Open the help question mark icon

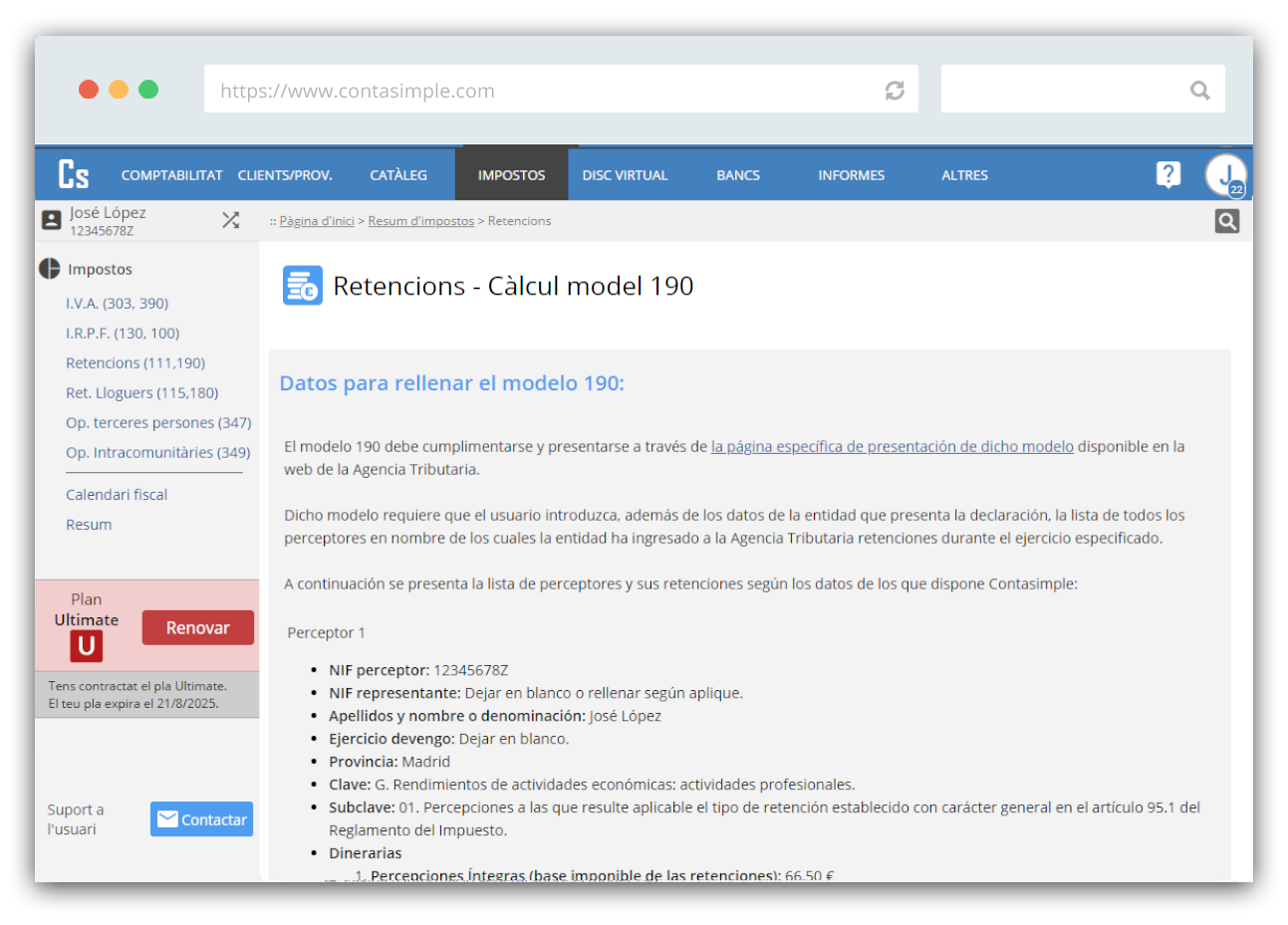(1167, 174)
